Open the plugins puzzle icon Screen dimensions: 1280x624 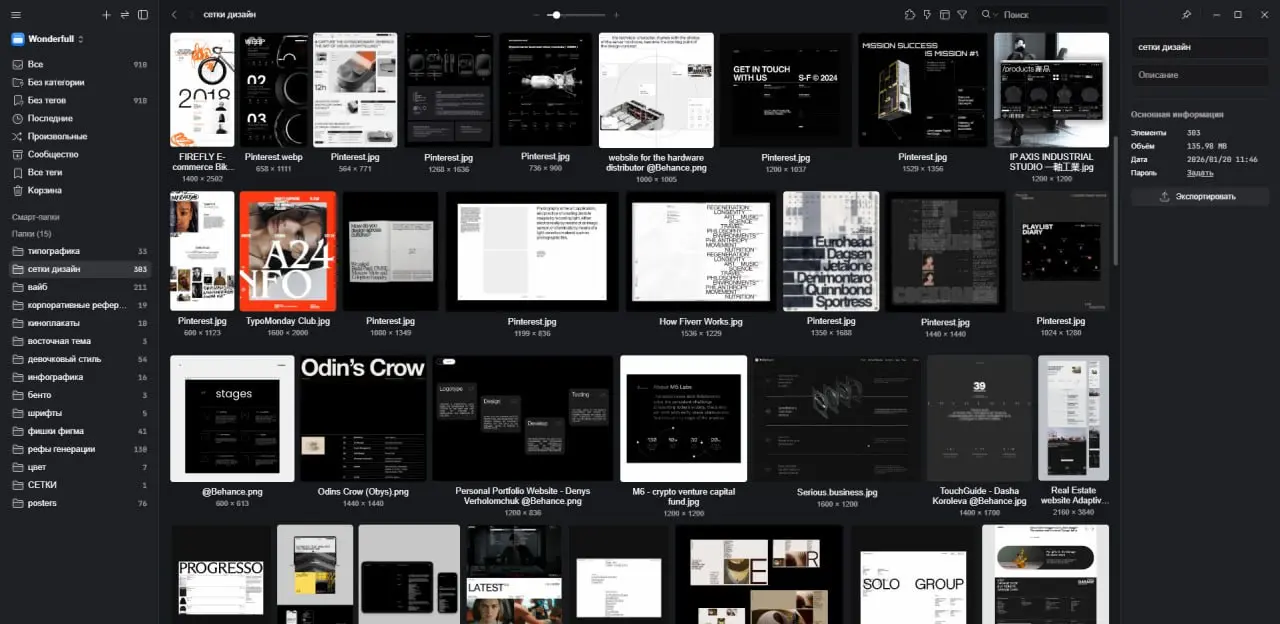909,15
